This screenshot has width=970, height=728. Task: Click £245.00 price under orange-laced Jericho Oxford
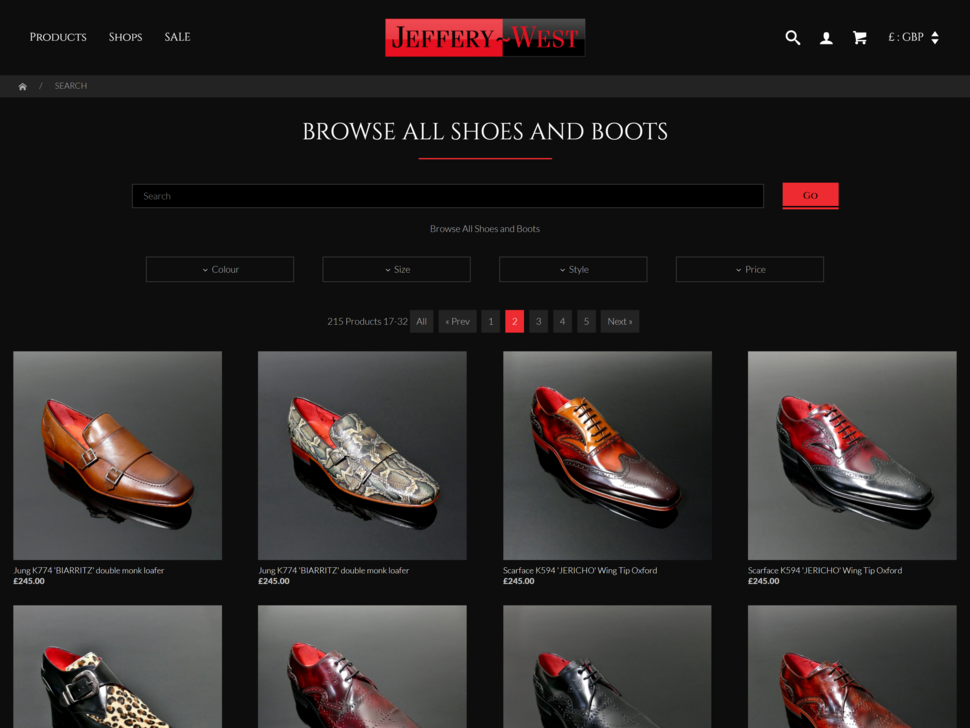(x=519, y=581)
